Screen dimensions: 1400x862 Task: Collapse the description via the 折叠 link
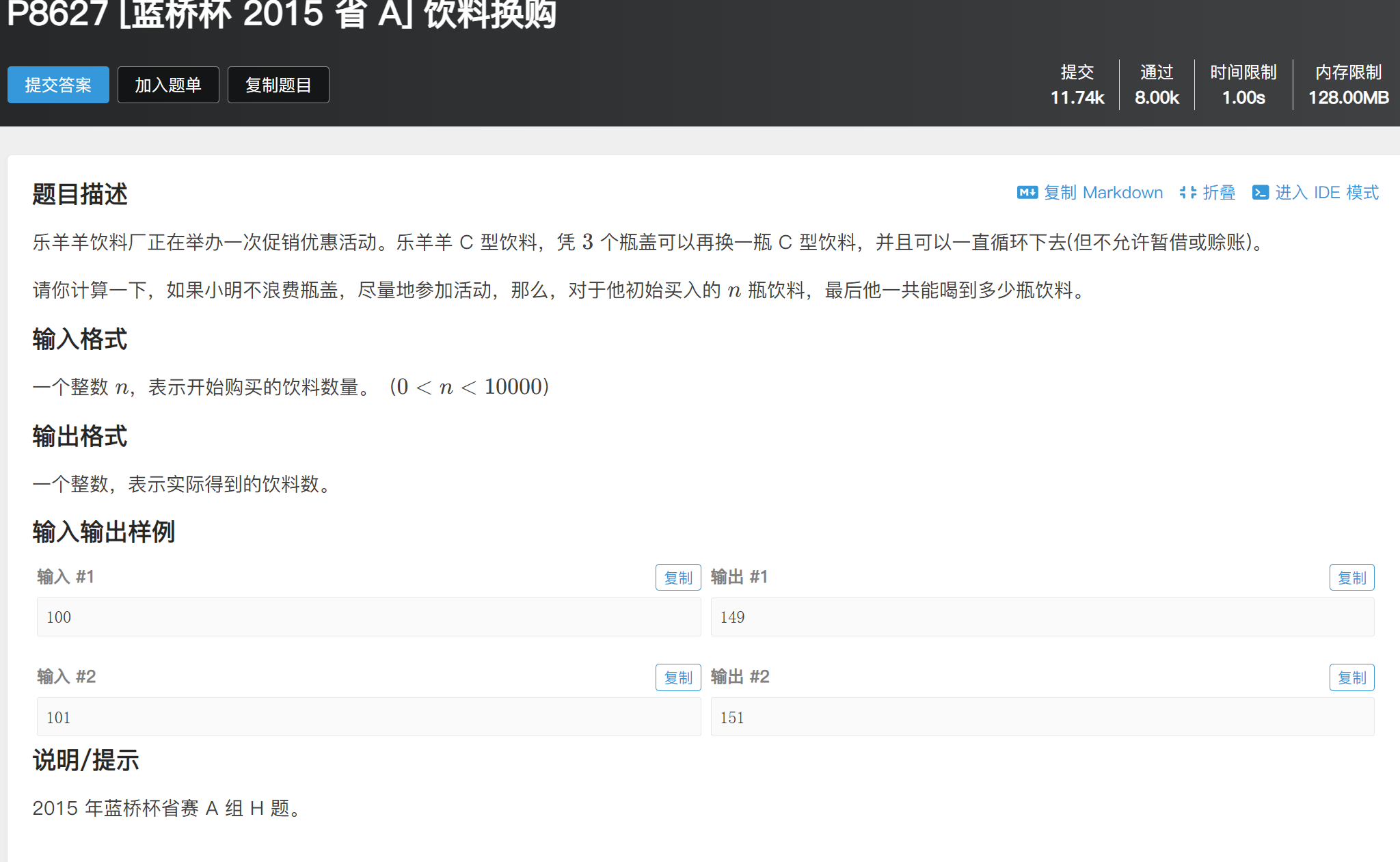(1219, 193)
